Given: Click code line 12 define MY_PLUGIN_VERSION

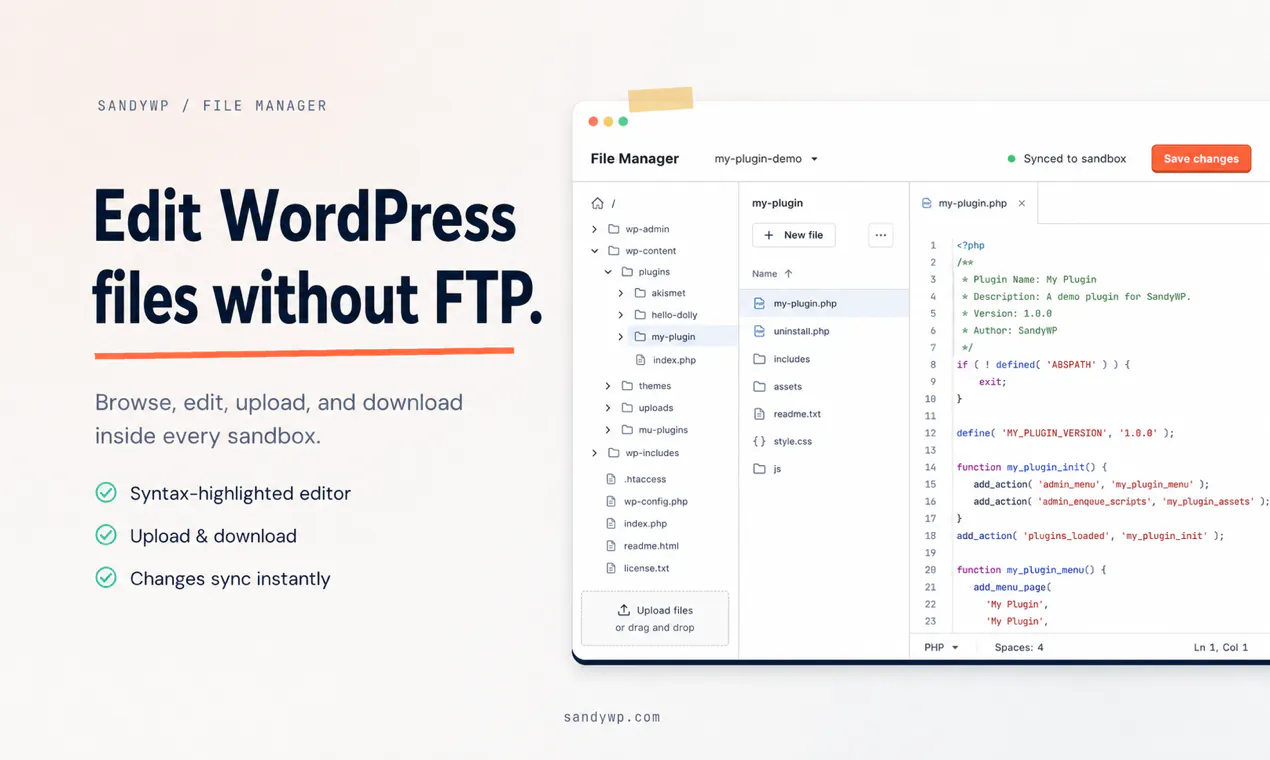Looking at the screenshot, I should click(x=1065, y=433).
